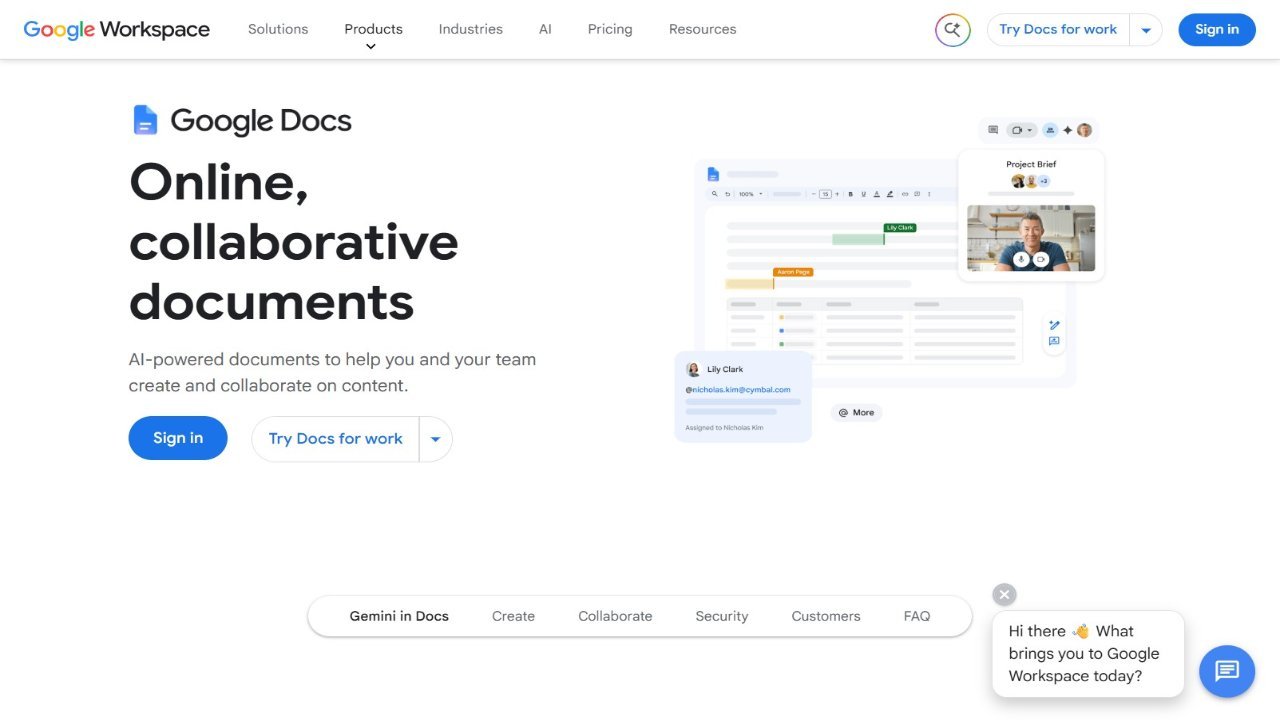
Task: Click the Google Workspace logo
Action: point(117,29)
